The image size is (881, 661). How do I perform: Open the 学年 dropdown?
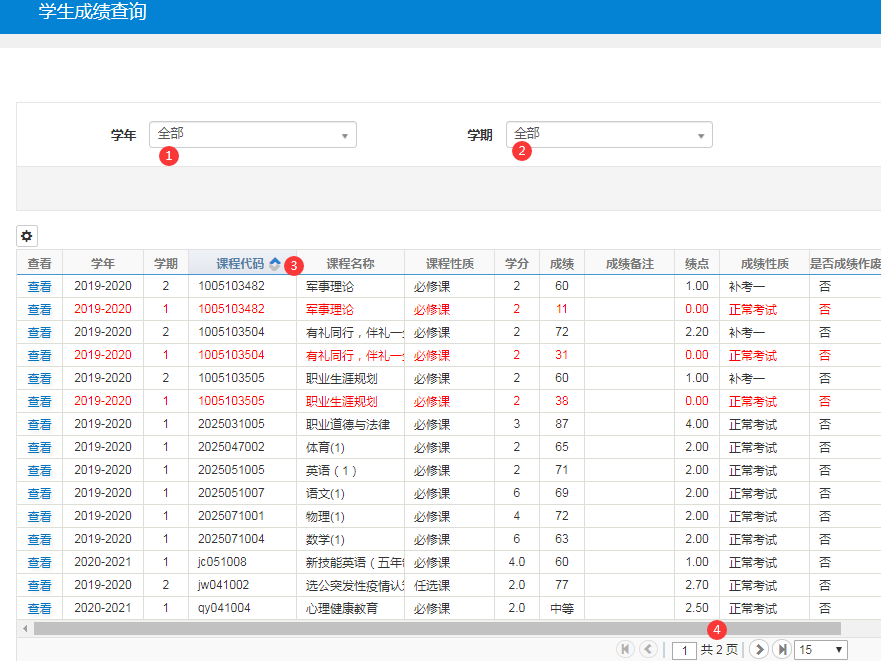tap(253, 135)
